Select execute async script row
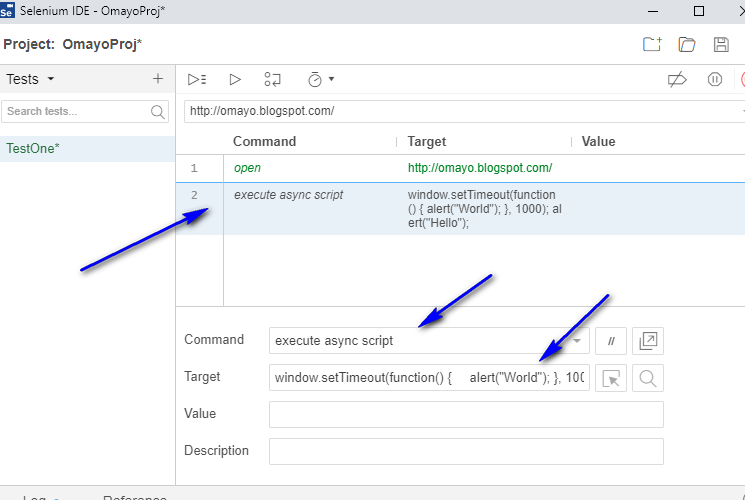The image size is (745, 500). pyautogui.click(x=460, y=209)
